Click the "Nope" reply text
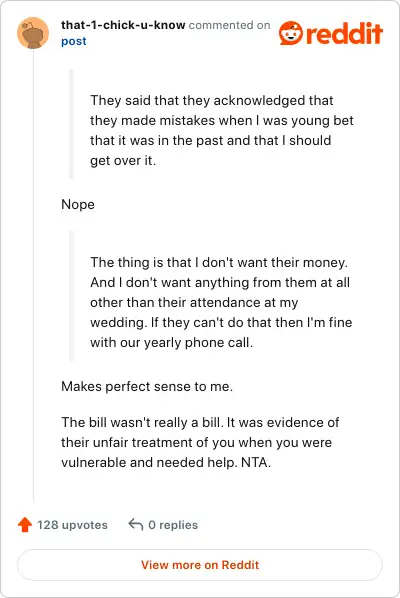The image size is (400, 598). tap(78, 204)
